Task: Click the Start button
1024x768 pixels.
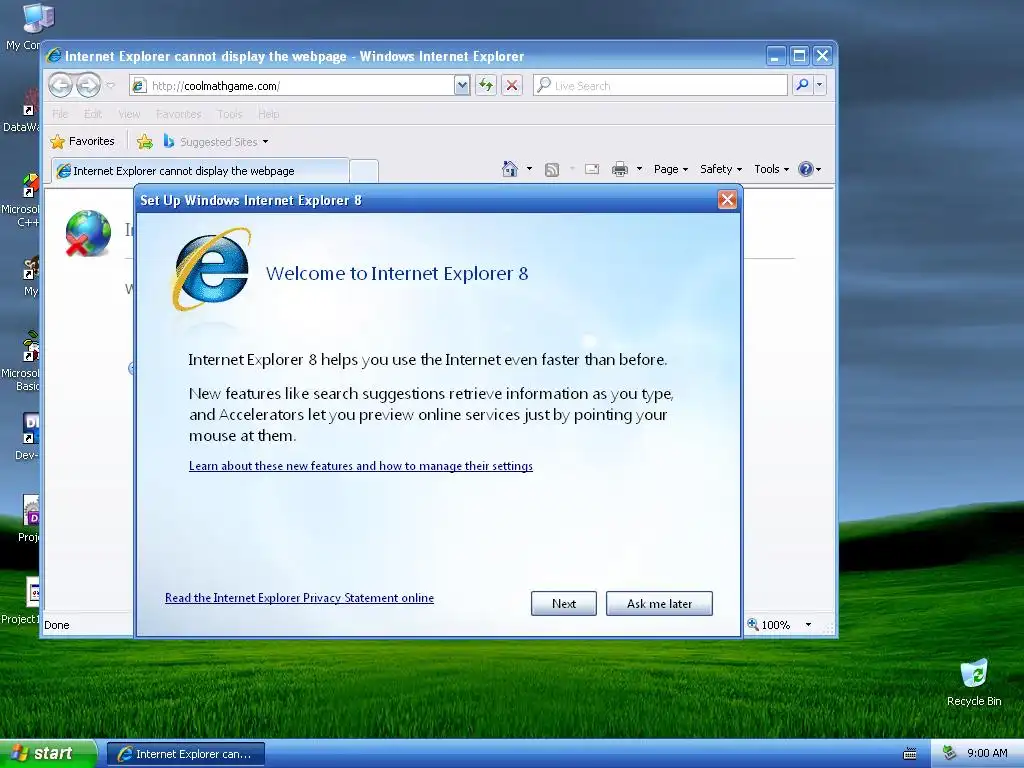Action: [x=47, y=754]
